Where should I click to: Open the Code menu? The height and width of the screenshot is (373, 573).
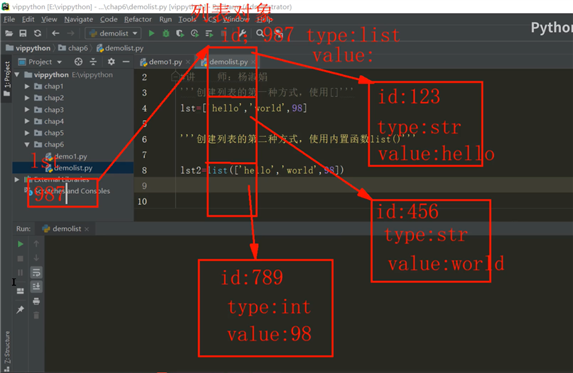(x=109, y=19)
